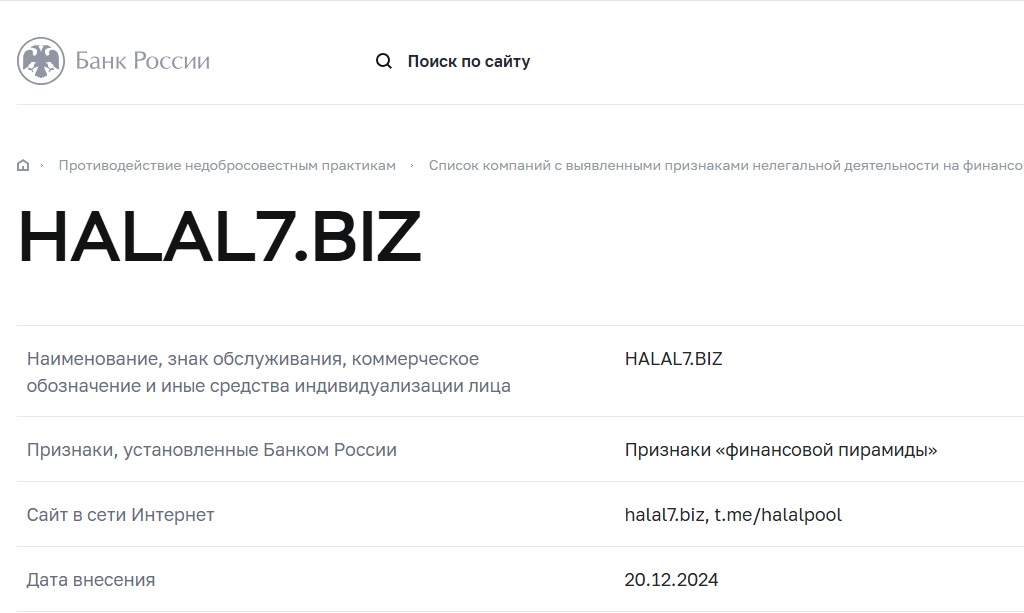Select «Признаки «финансовой пирамиды»» value
Screen dimensions: 1024x613
(x=781, y=450)
